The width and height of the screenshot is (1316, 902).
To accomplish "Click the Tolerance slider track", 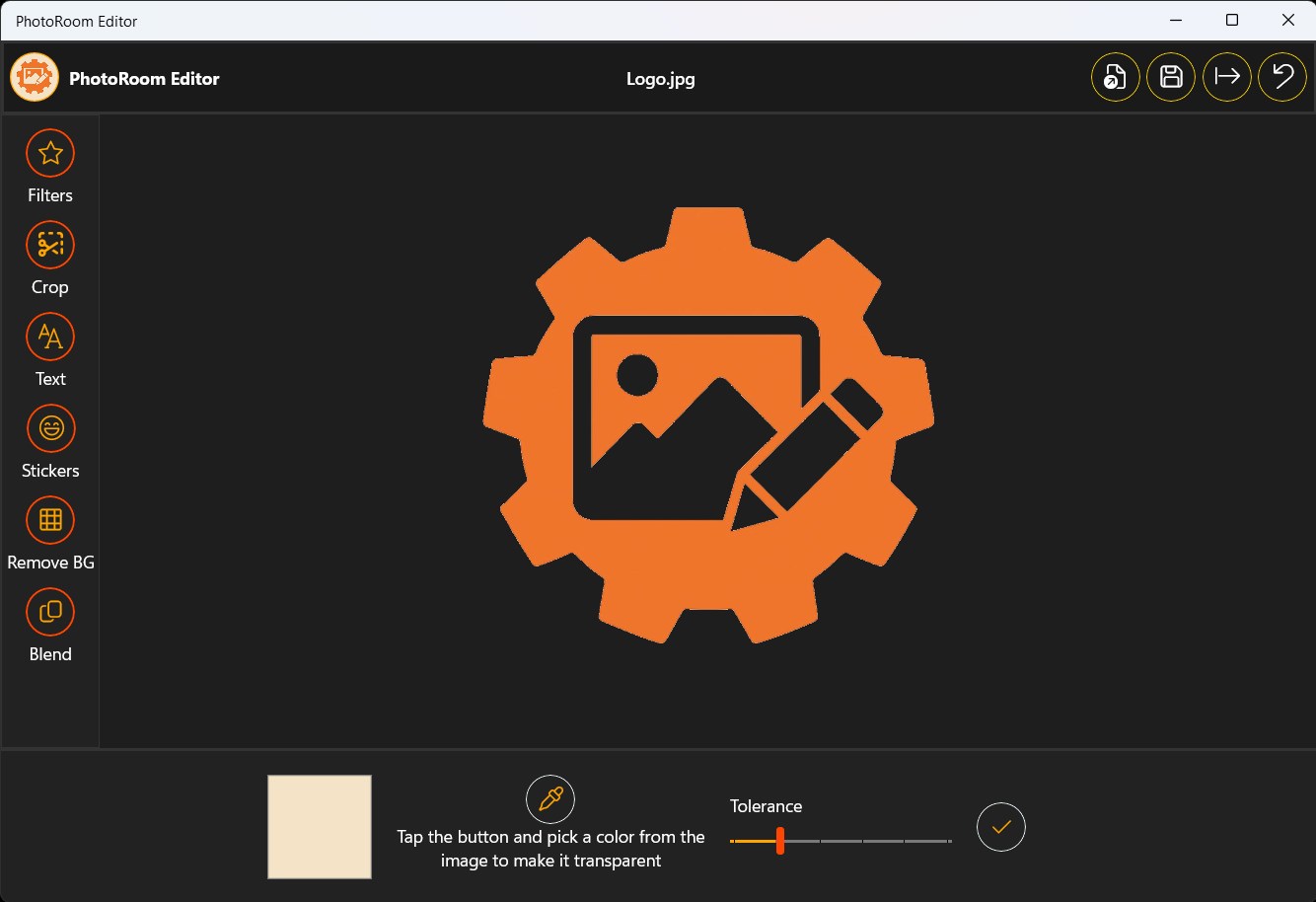I will (841, 841).
